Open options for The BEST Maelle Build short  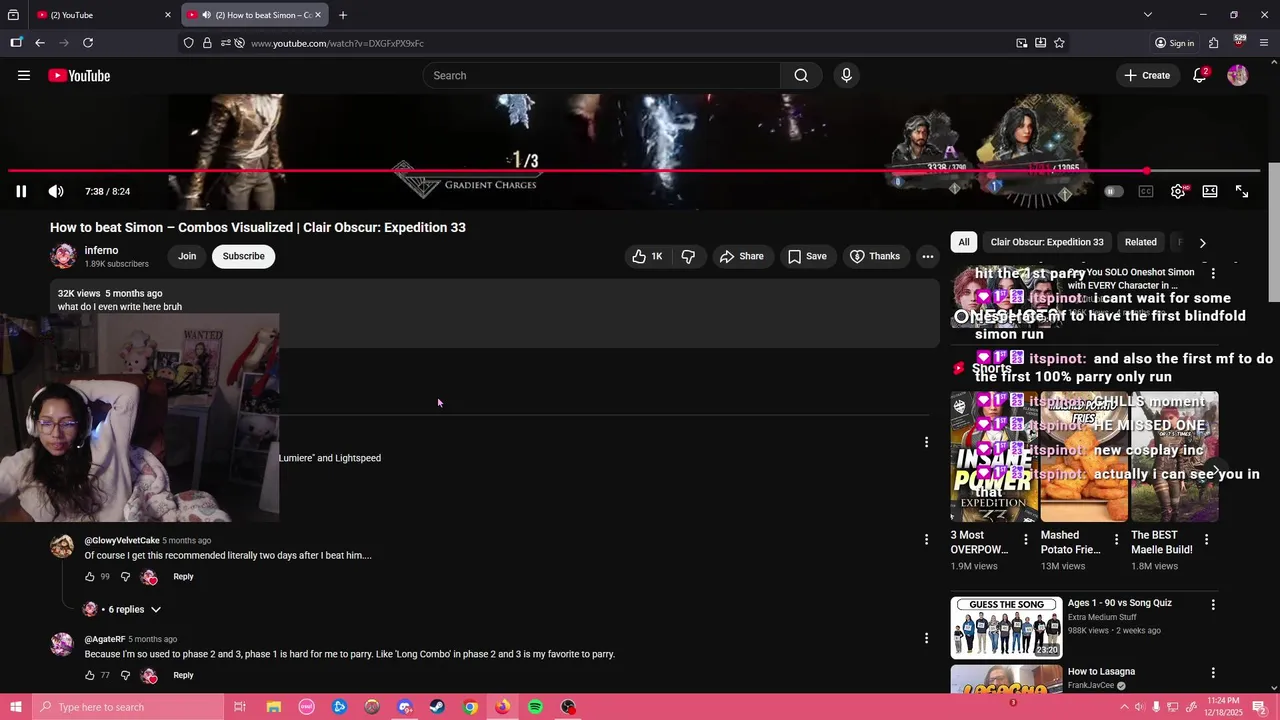pyautogui.click(x=1206, y=540)
